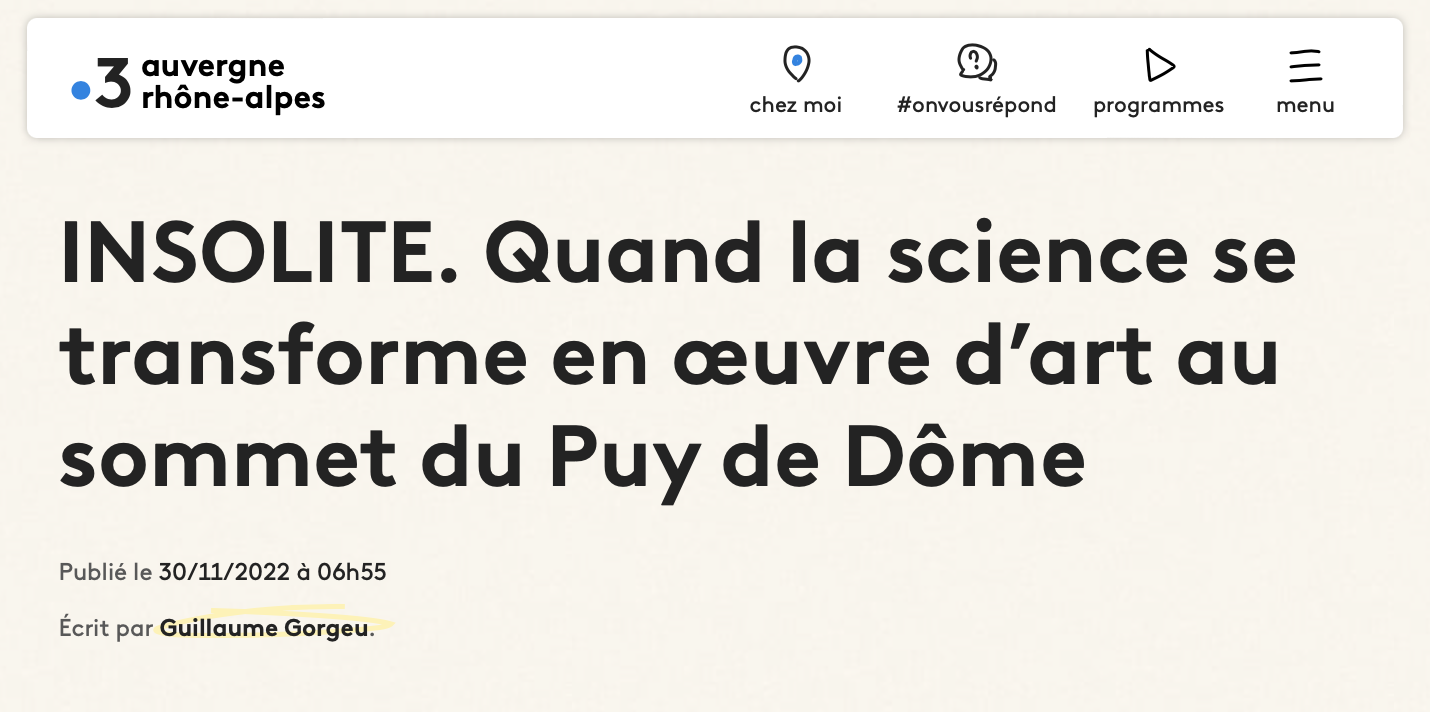Select the "chez moi" text label

[x=796, y=105]
